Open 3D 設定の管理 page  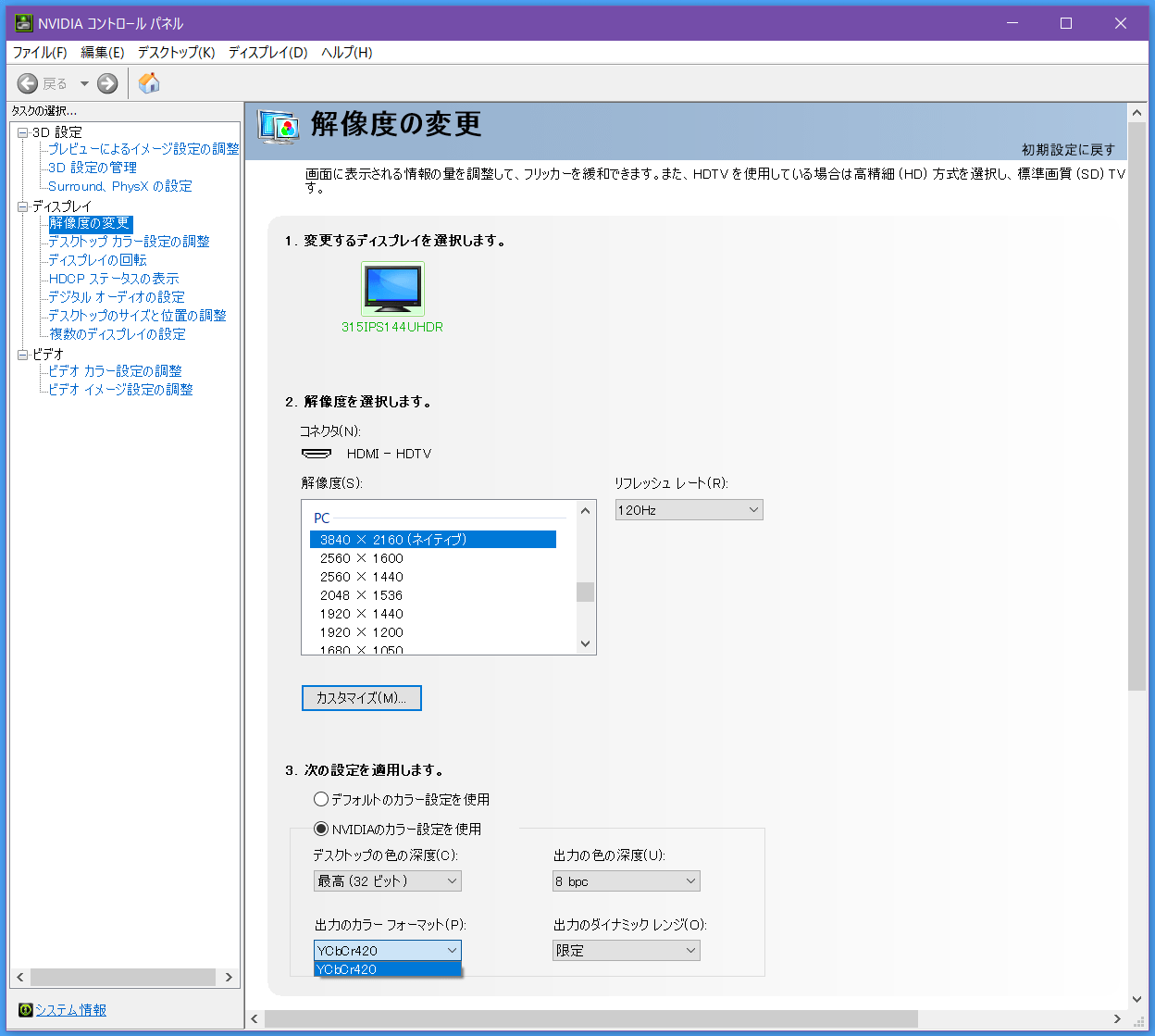[93, 168]
